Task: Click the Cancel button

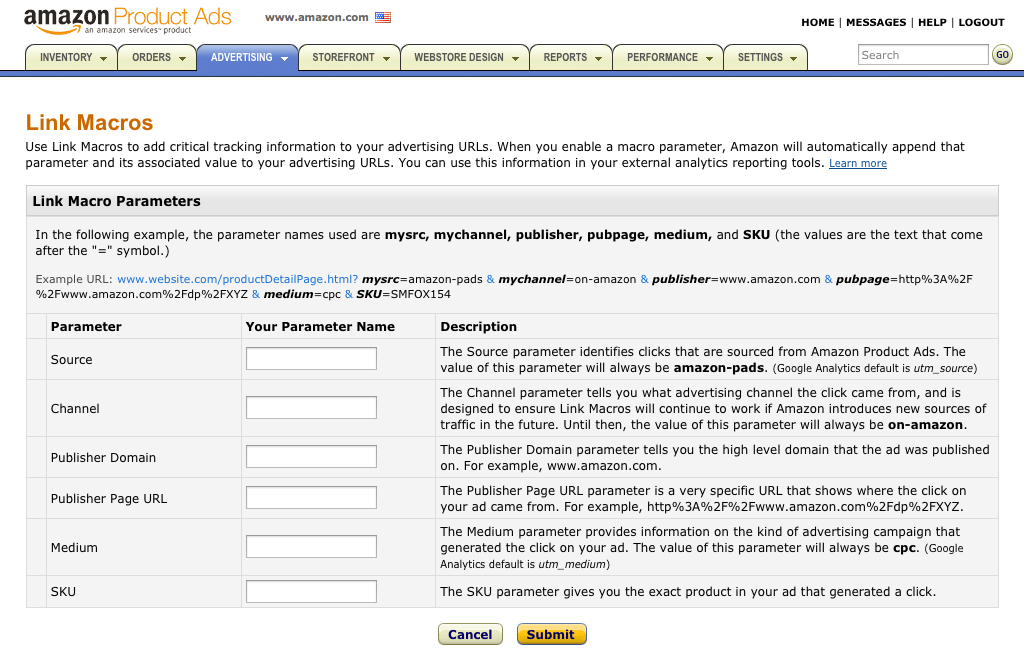Action: (x=470, y=634)
